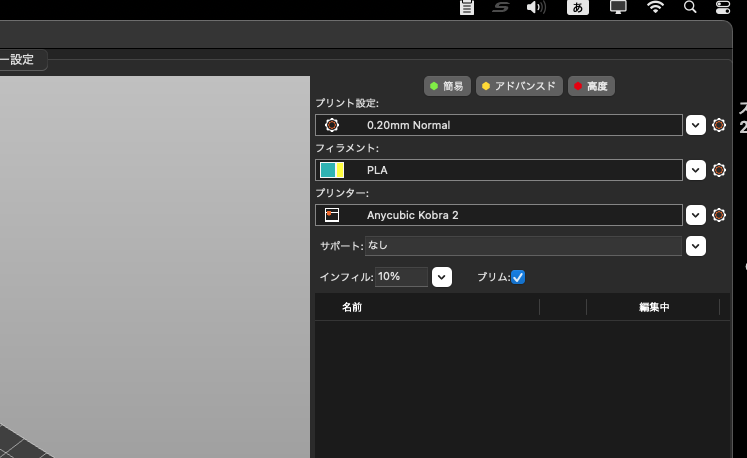The height and width of the screenshot is (458, 747).
Task: Open the PLA filament combo box
Action: coord(498,170)
